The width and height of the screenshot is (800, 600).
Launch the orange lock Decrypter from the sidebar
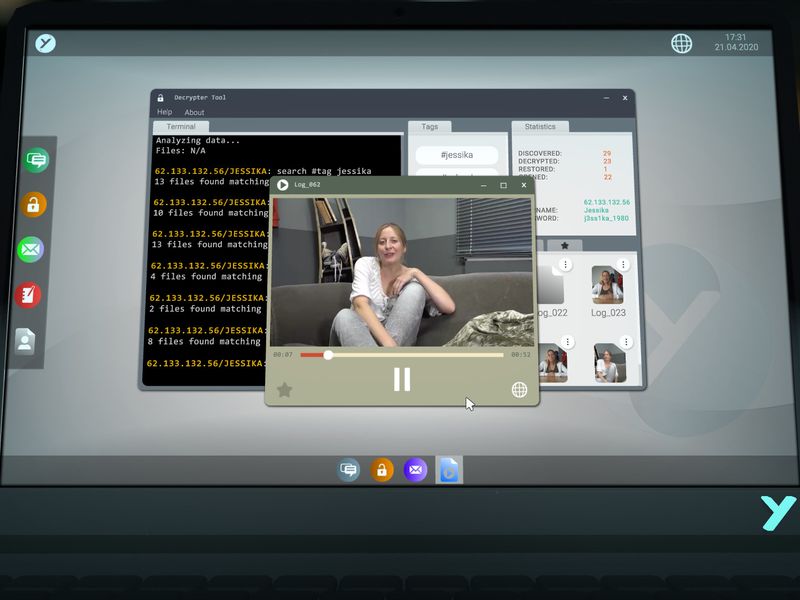pos(33,205)
